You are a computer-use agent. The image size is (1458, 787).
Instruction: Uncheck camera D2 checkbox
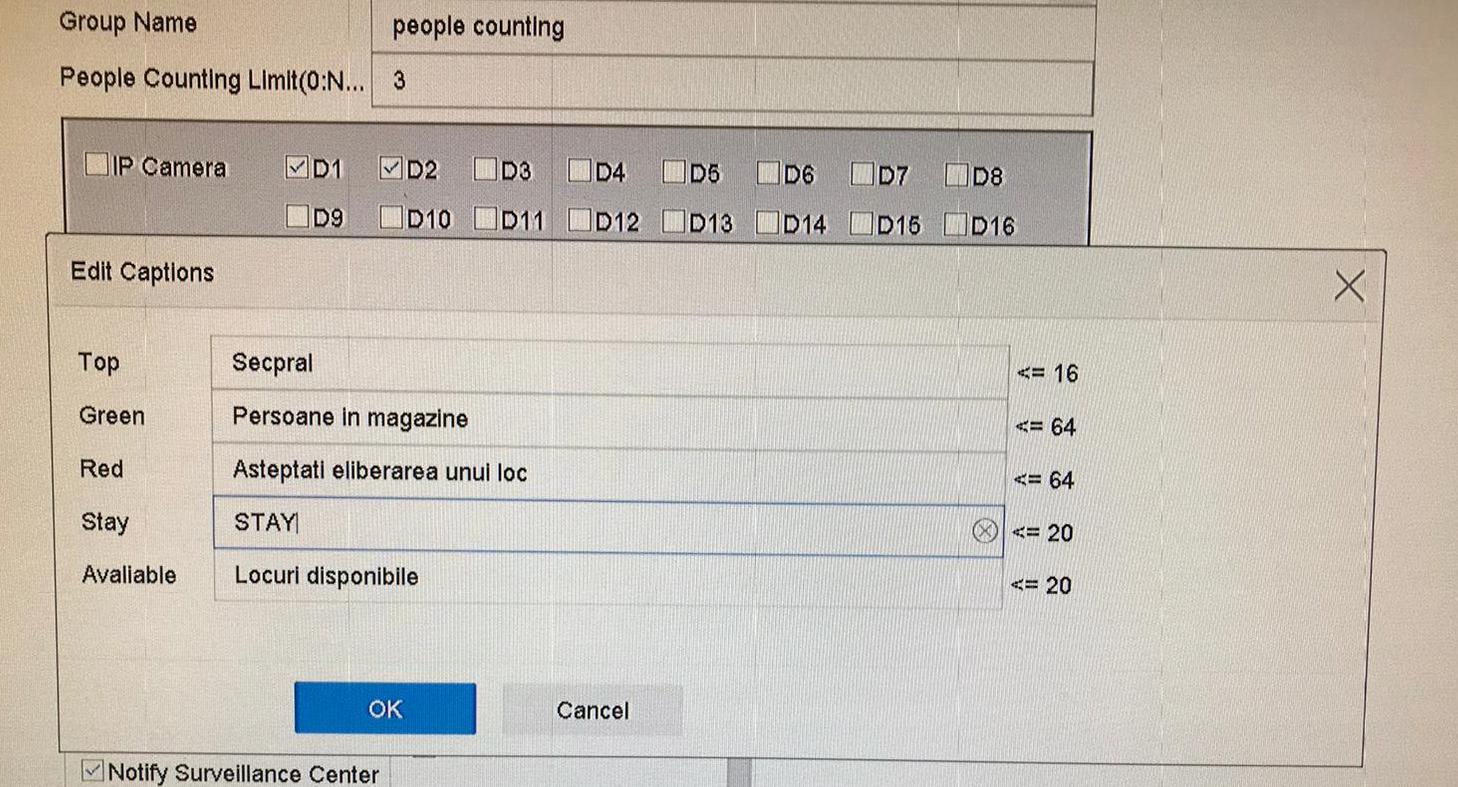(x=392, y=169)
